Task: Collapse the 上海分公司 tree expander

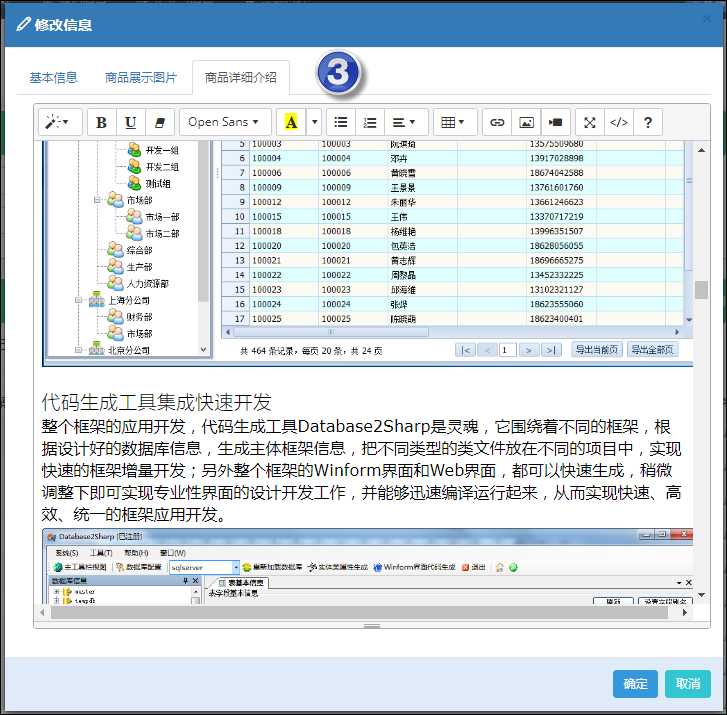Action: click(78, 300)
